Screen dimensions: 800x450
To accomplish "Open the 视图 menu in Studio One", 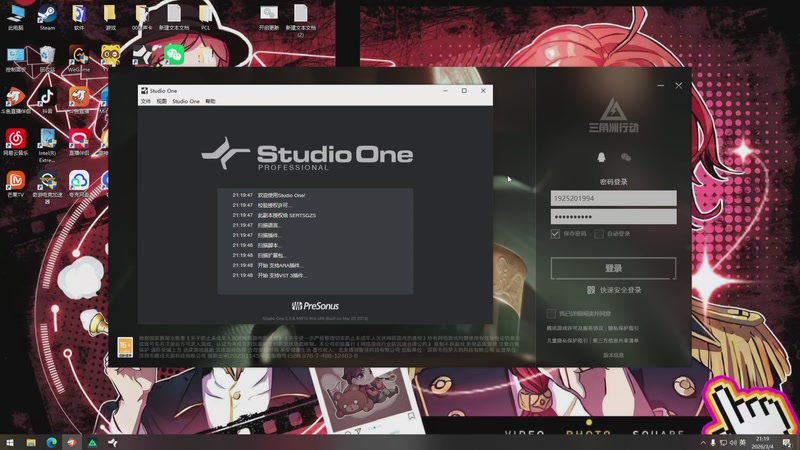I will point(162,101).
